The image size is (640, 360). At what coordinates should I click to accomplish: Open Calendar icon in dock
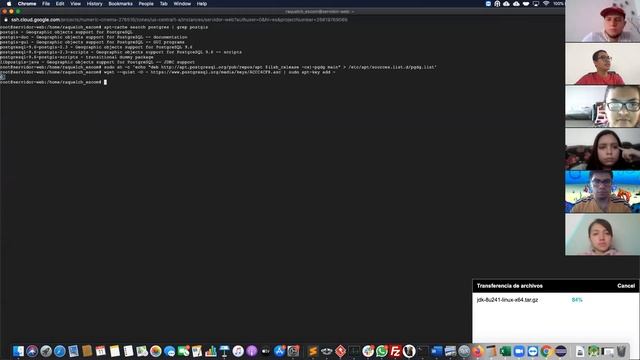coord(101,351)
